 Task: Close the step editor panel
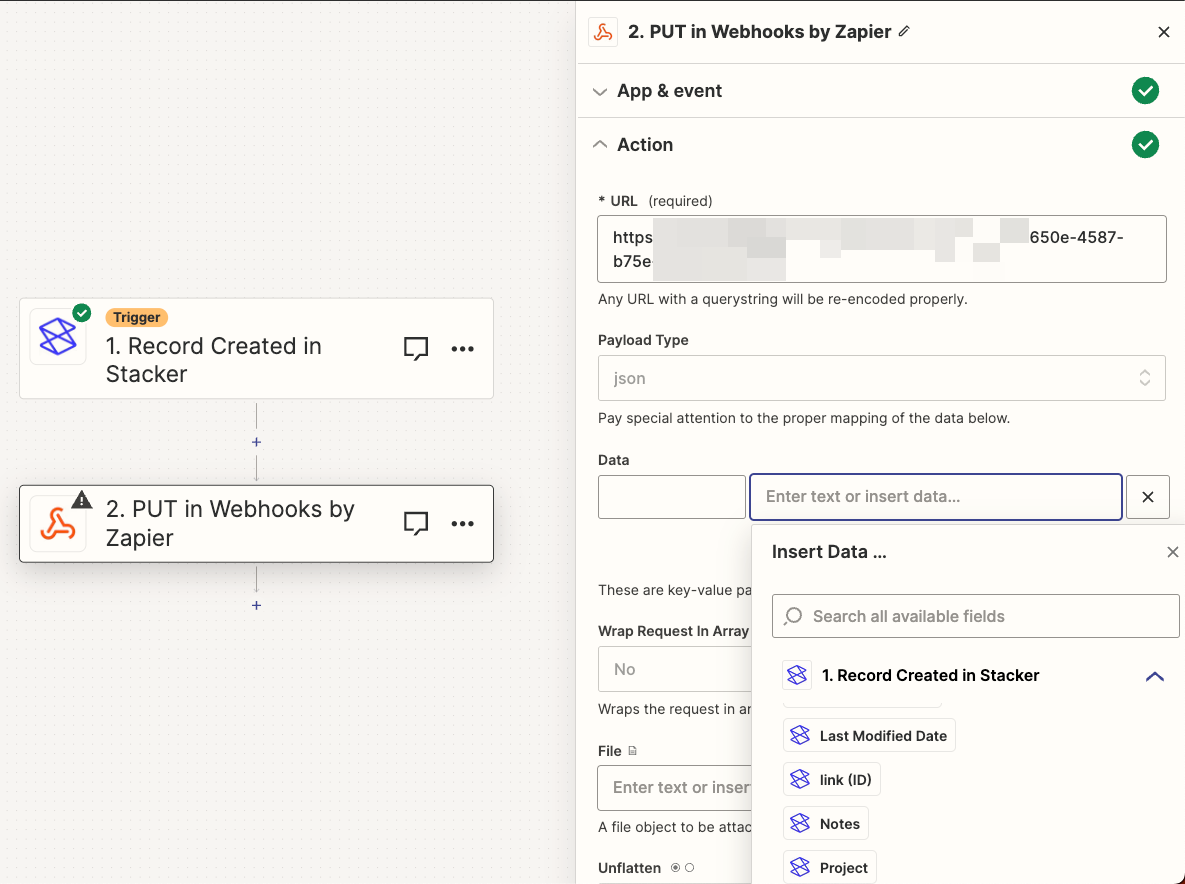tap(1164, 32)
